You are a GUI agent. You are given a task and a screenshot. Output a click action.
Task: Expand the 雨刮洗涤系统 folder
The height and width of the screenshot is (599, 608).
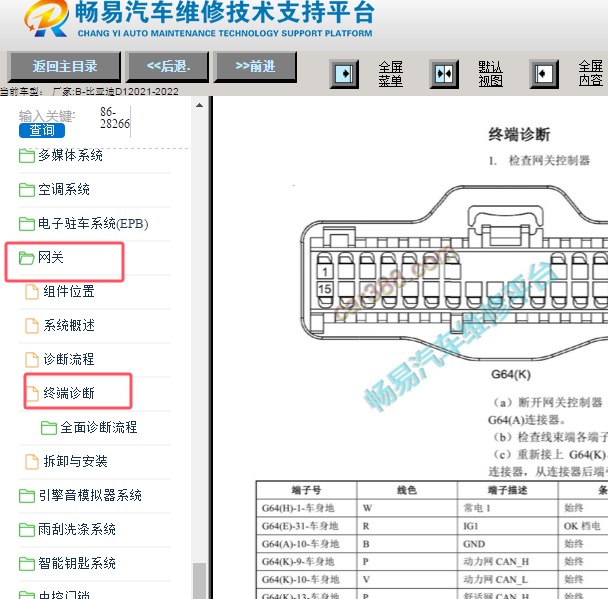[x=67, y=529]
